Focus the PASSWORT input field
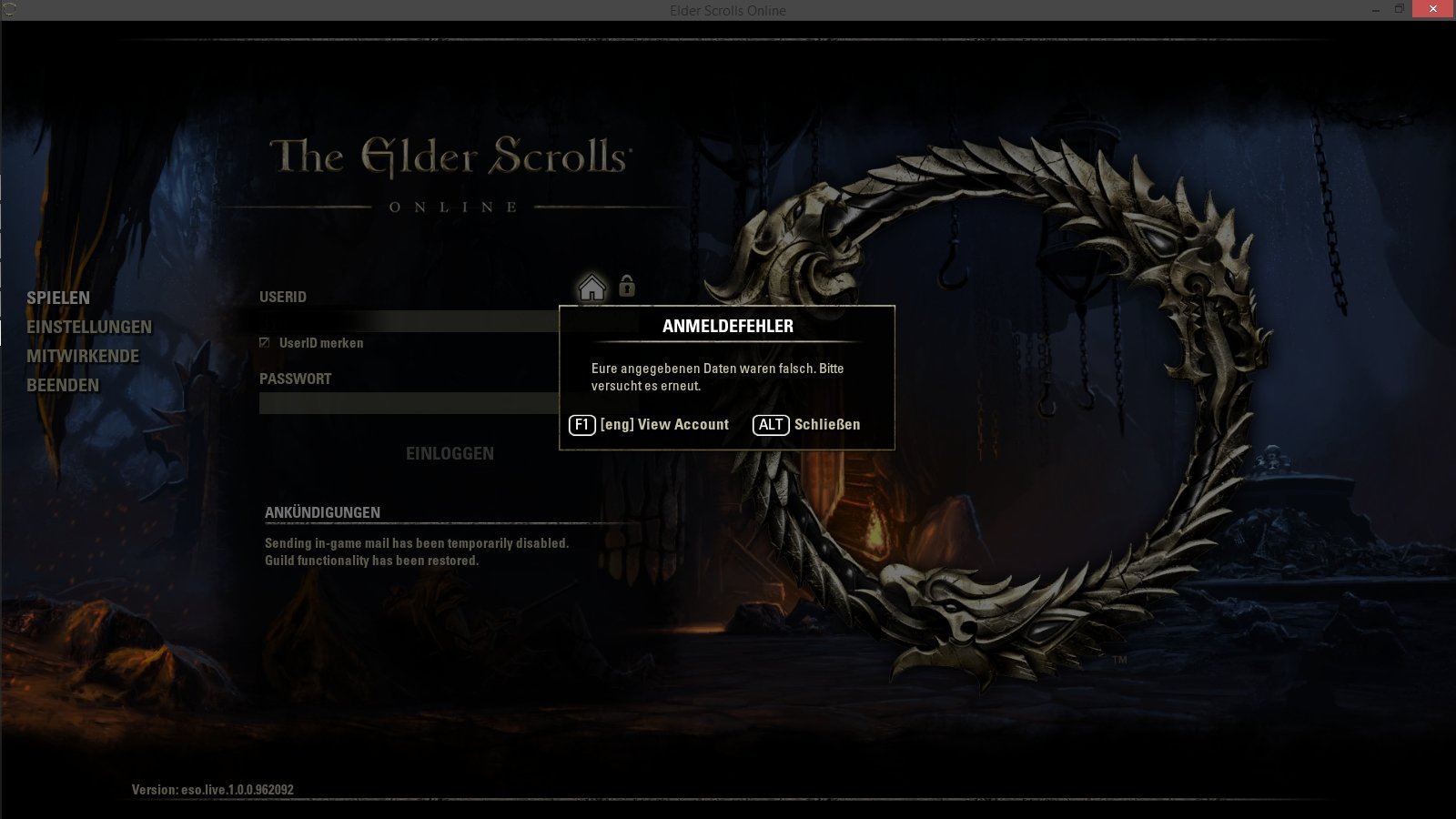Screen dimensions: 1456x819 (x=409, y=403)
